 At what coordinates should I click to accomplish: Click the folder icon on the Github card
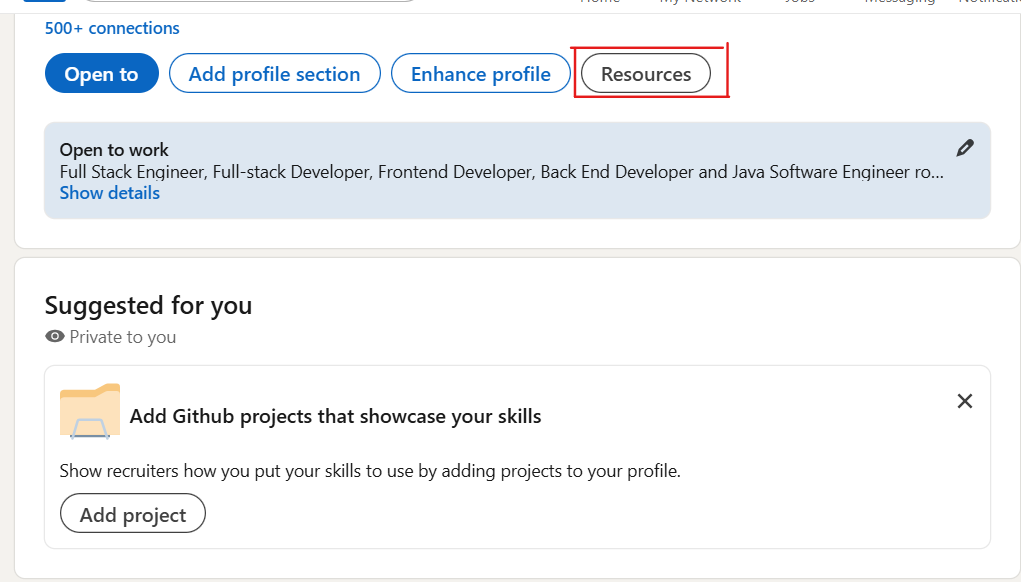(89, 410)
